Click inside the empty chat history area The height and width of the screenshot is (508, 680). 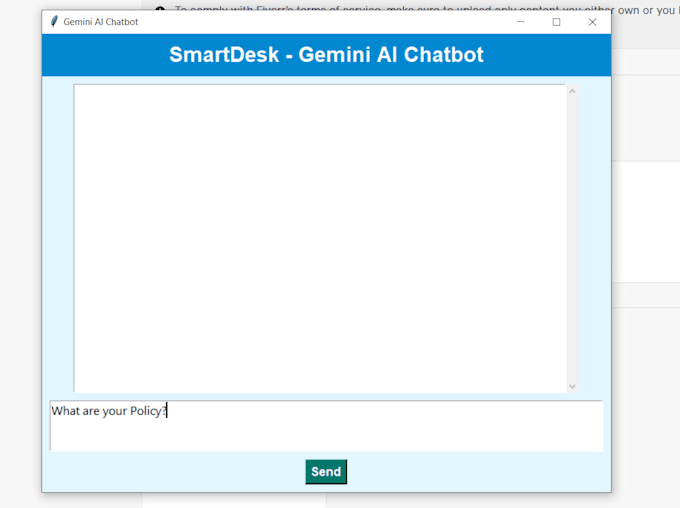click(320, 238)
